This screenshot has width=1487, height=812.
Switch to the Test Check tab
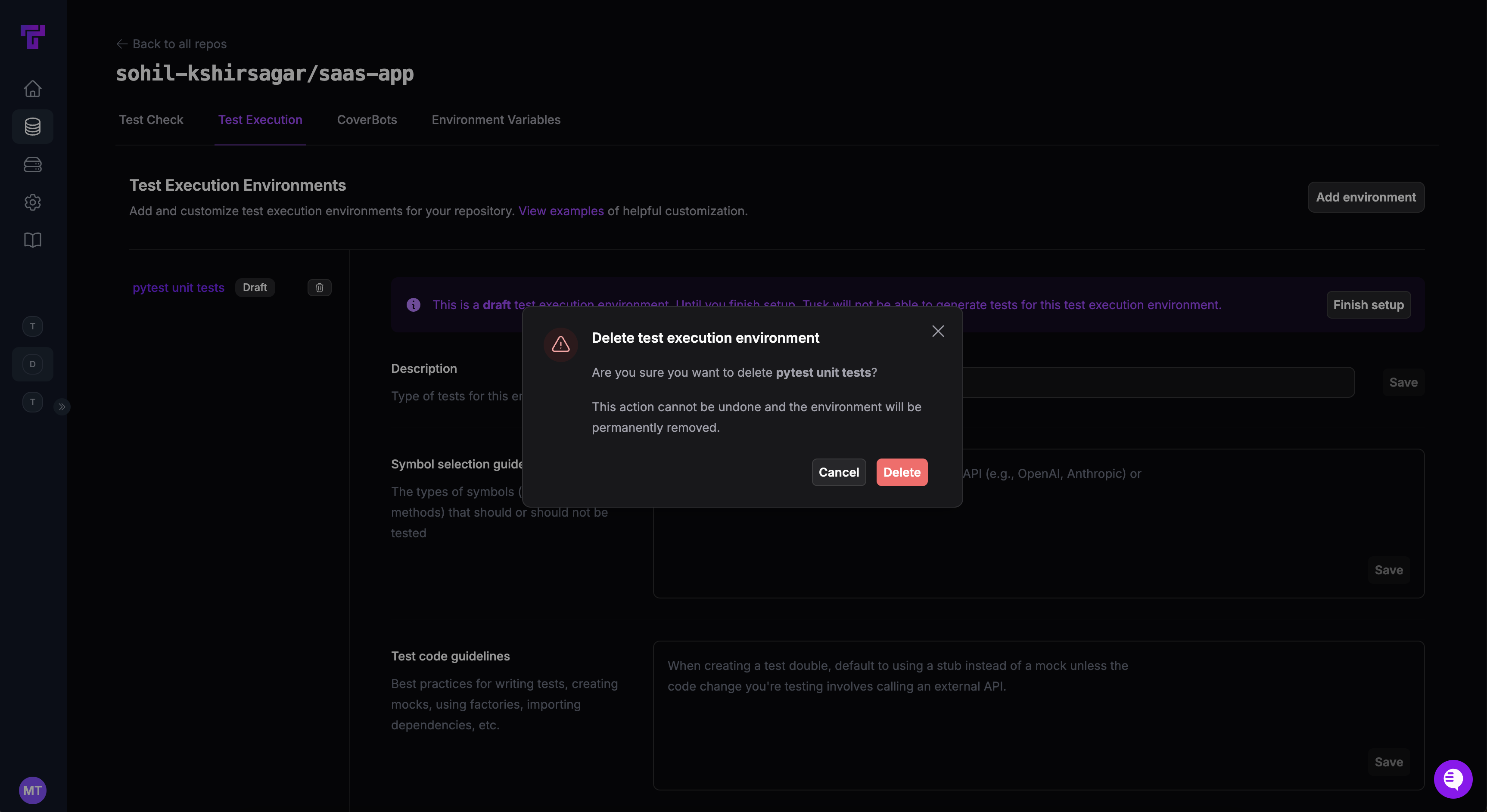151,119
